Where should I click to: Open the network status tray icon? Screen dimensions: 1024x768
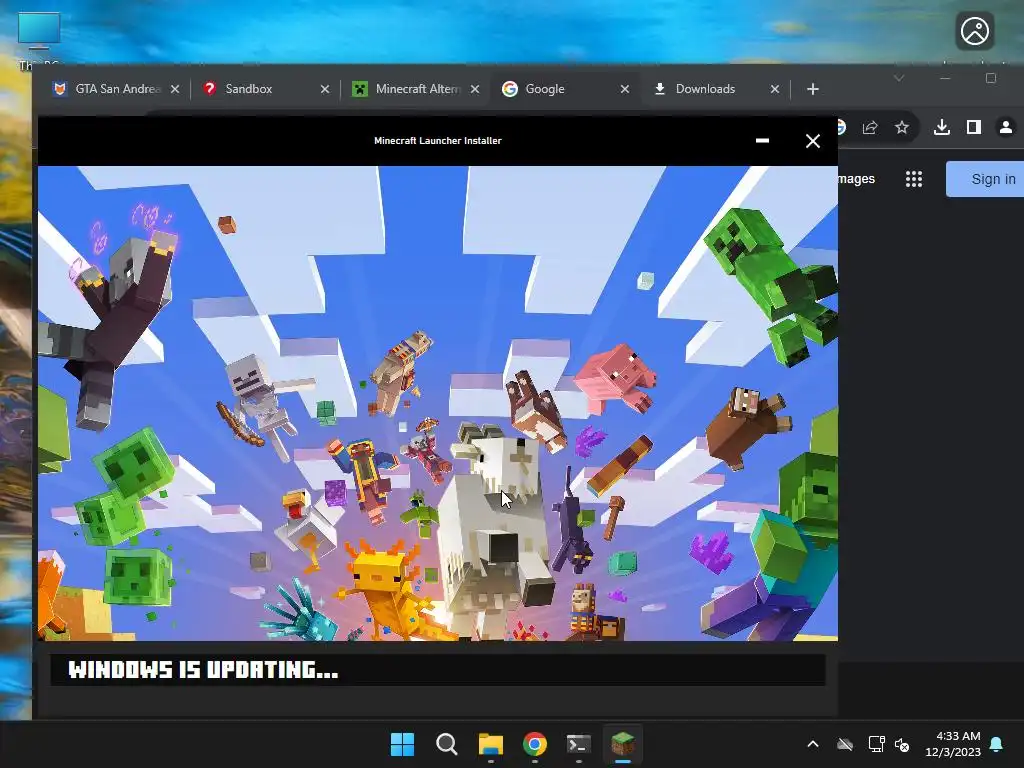(x=876, y=744)
